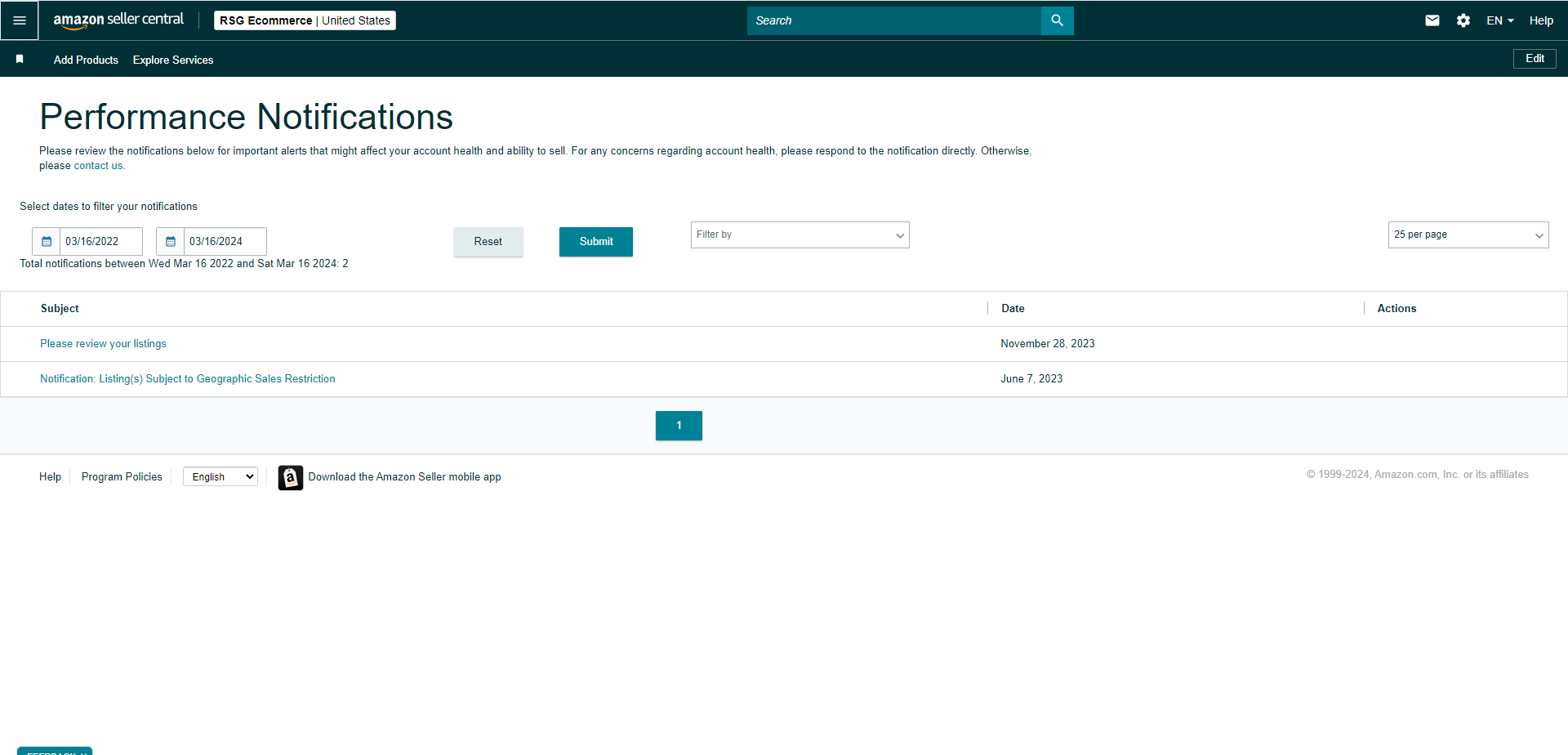Viewport: 1568px width, 755px height.
Task: Click the Date column header
Action: pyautogui.click(x=1013, y=309)
